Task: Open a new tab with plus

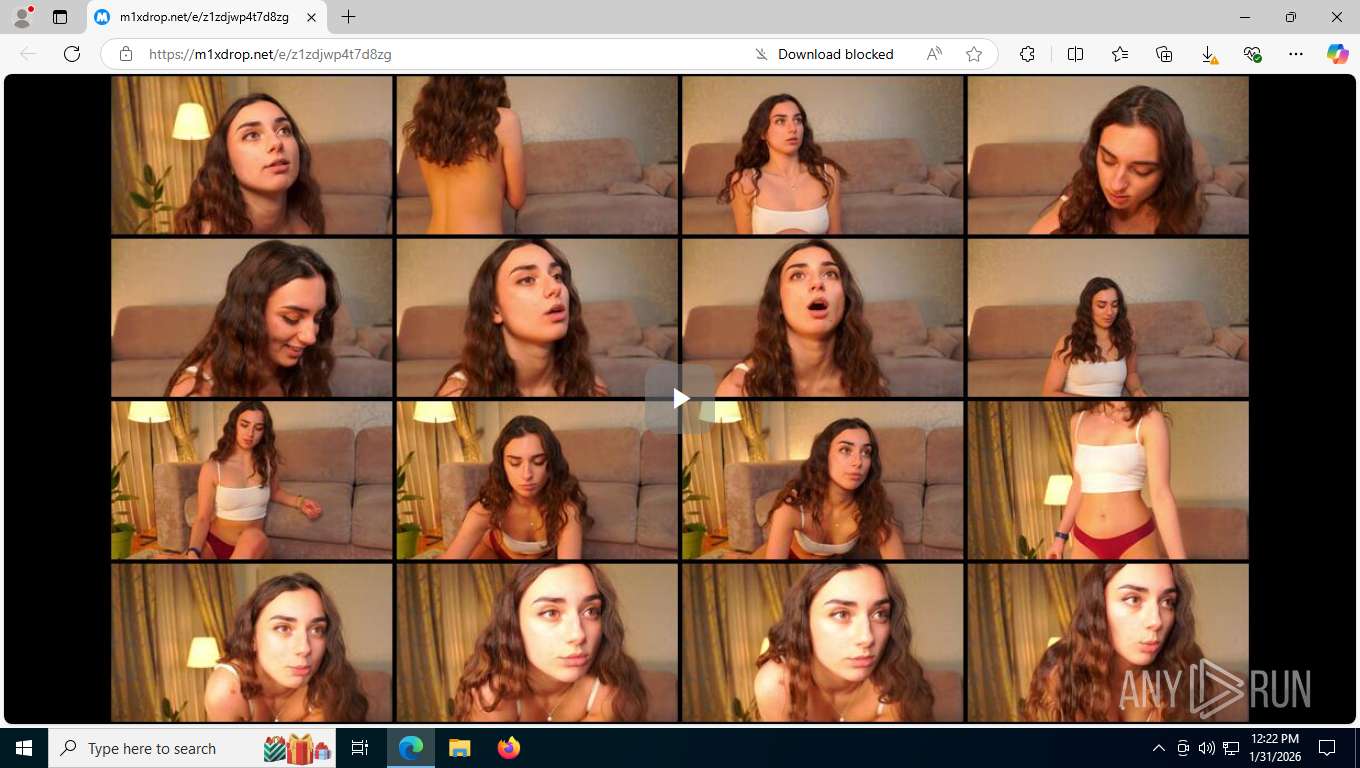Action: click(348, 17)
